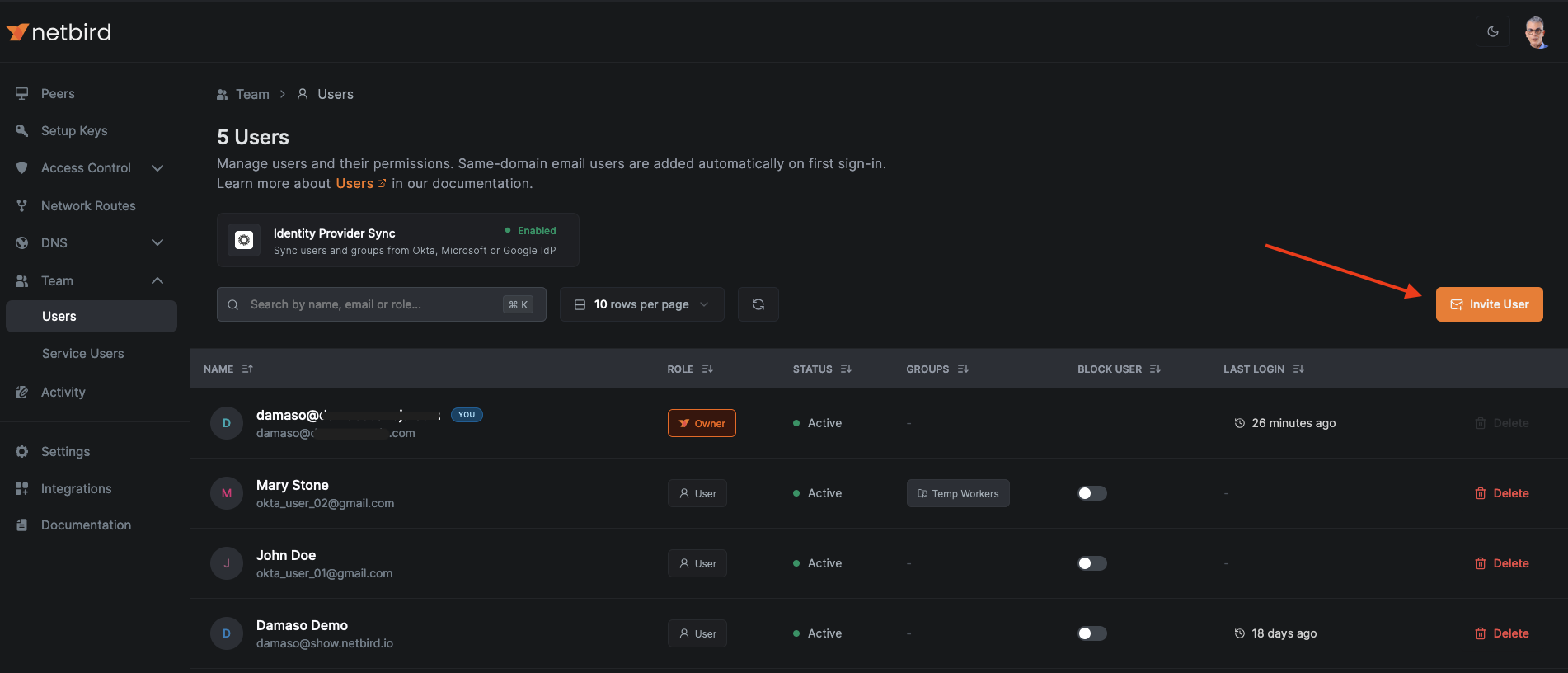
Task: Collapse the Team section chevron
Action: pyautogui.click(x=157, y=281)
